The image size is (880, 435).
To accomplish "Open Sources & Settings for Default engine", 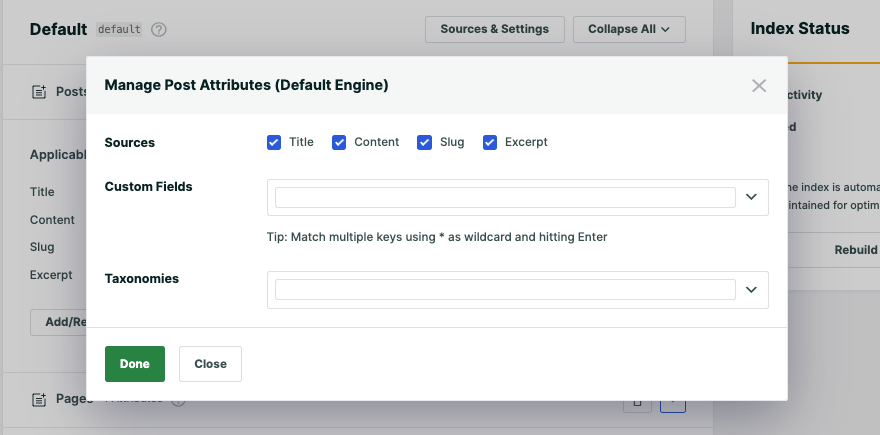I will click(x=494, y=29).
